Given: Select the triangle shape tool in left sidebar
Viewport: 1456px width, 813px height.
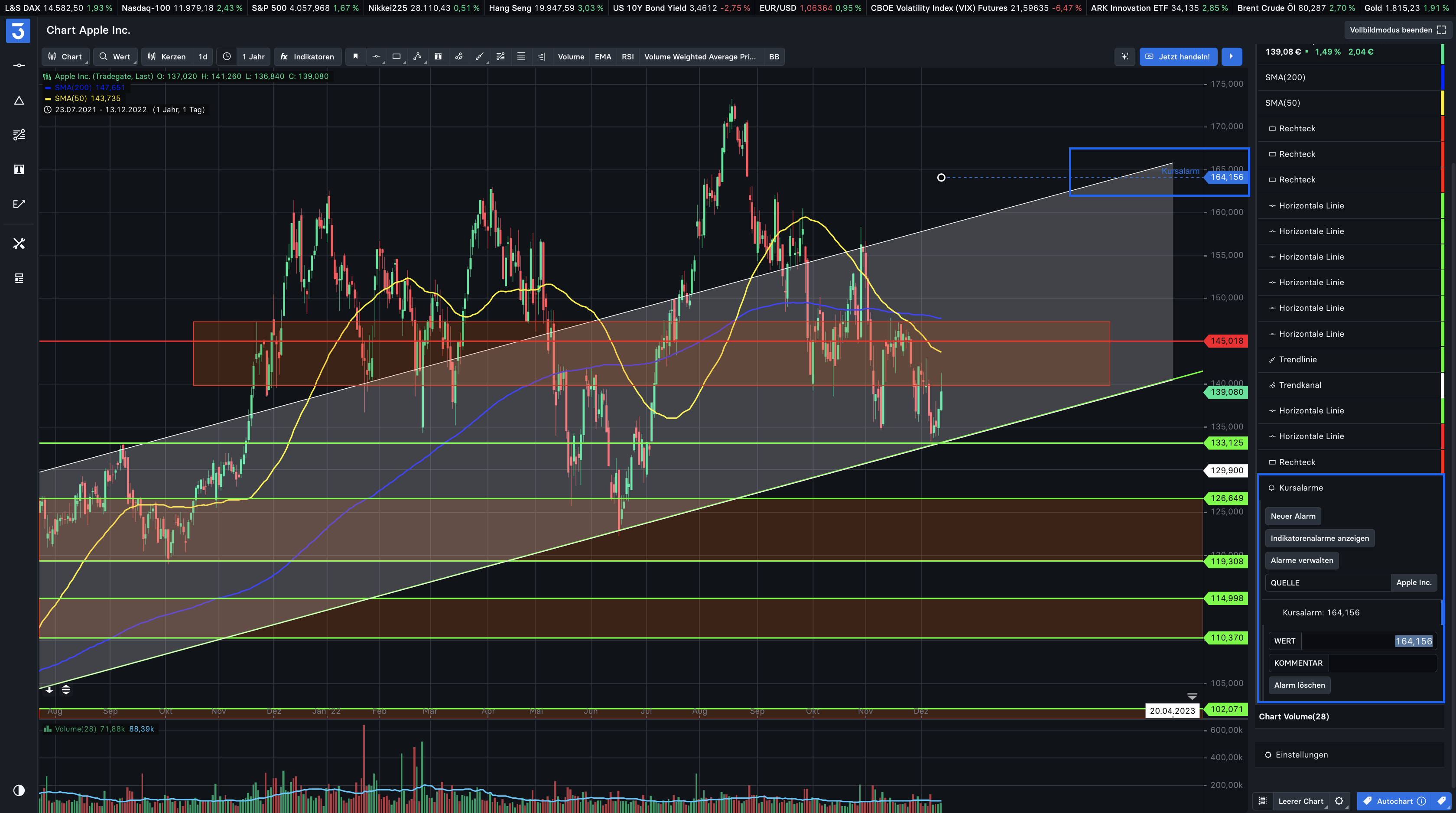Looking at the screenshot, I should click(19, 100).
